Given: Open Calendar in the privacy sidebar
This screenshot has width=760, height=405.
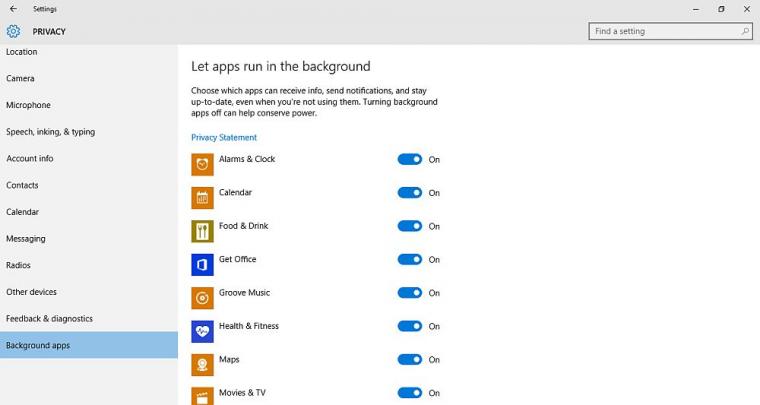Looking at the screenshot, I should tap(89, 212).
